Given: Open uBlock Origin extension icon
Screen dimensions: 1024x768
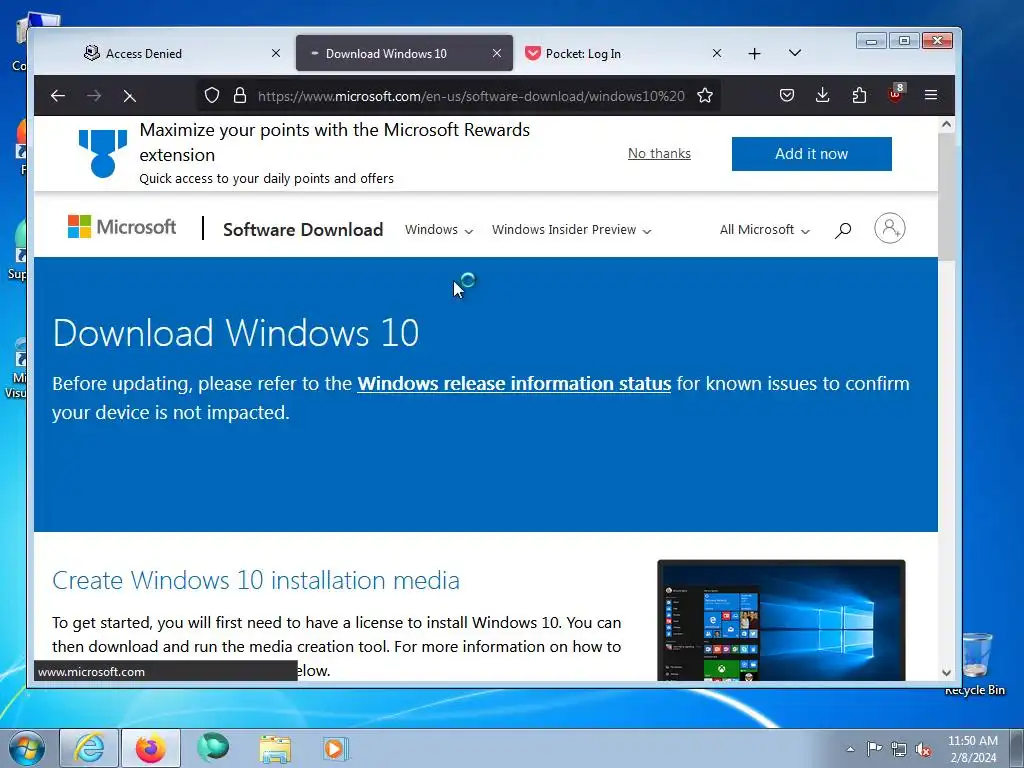Looking at the screenshot, I should [x=895, y=94].
